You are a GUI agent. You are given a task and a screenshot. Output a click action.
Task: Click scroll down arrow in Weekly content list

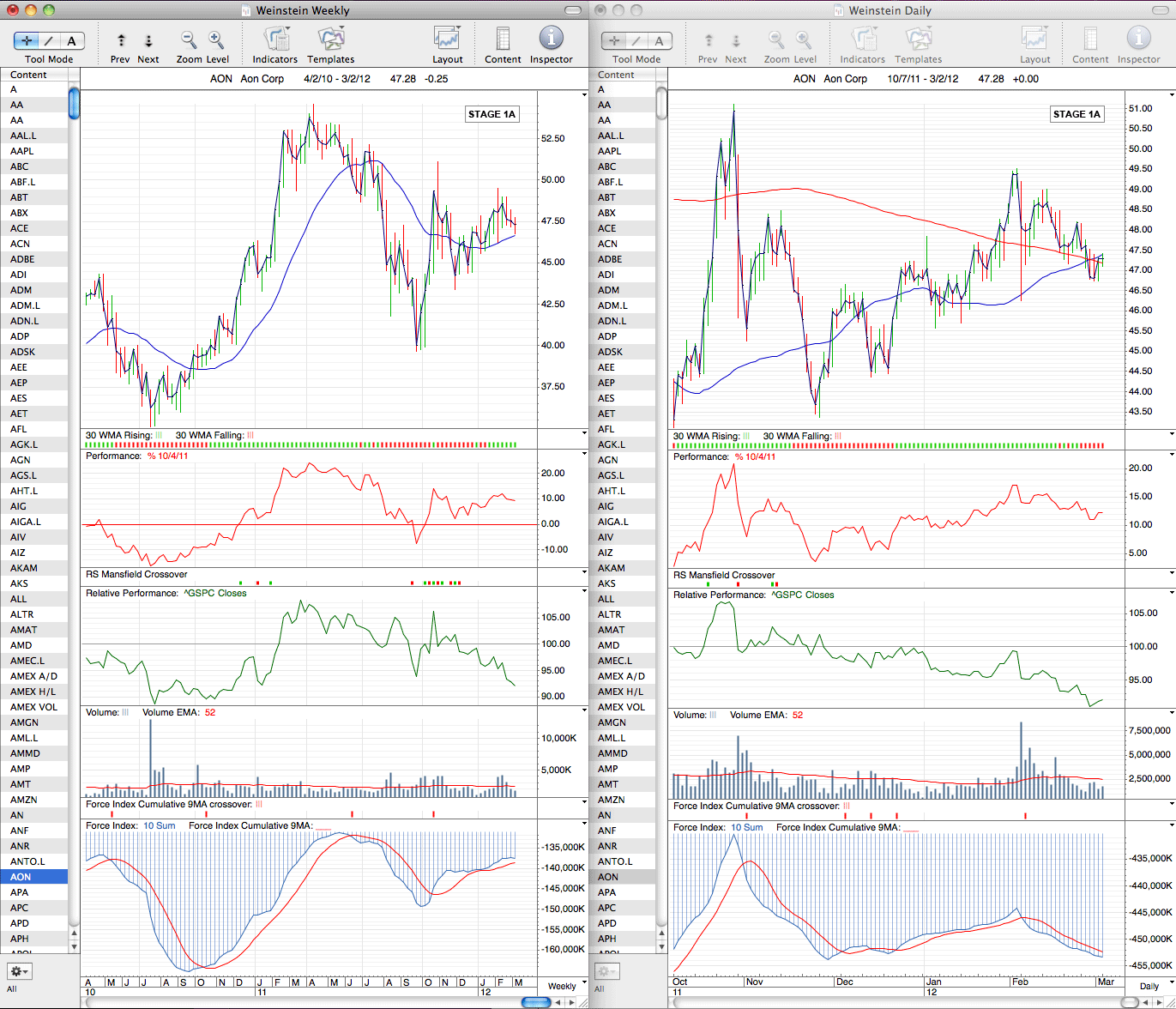tap(74, 946)
